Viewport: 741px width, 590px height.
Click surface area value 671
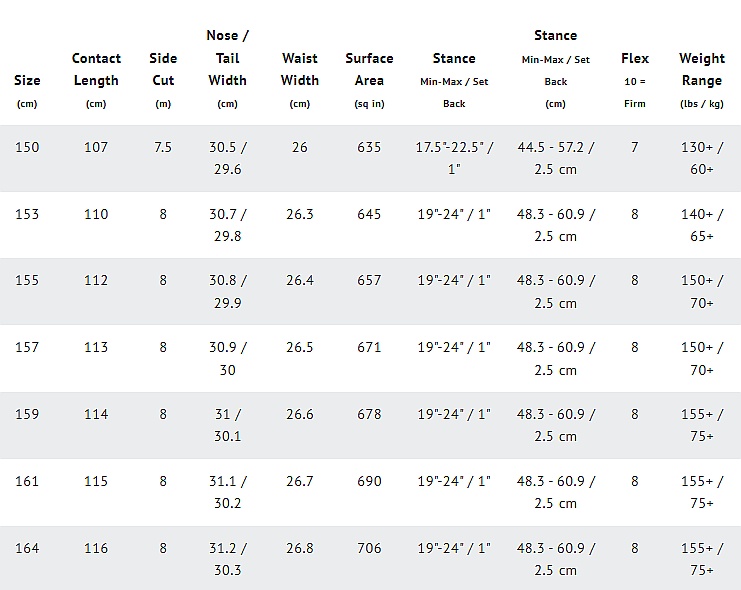click(x=369, y=347)
